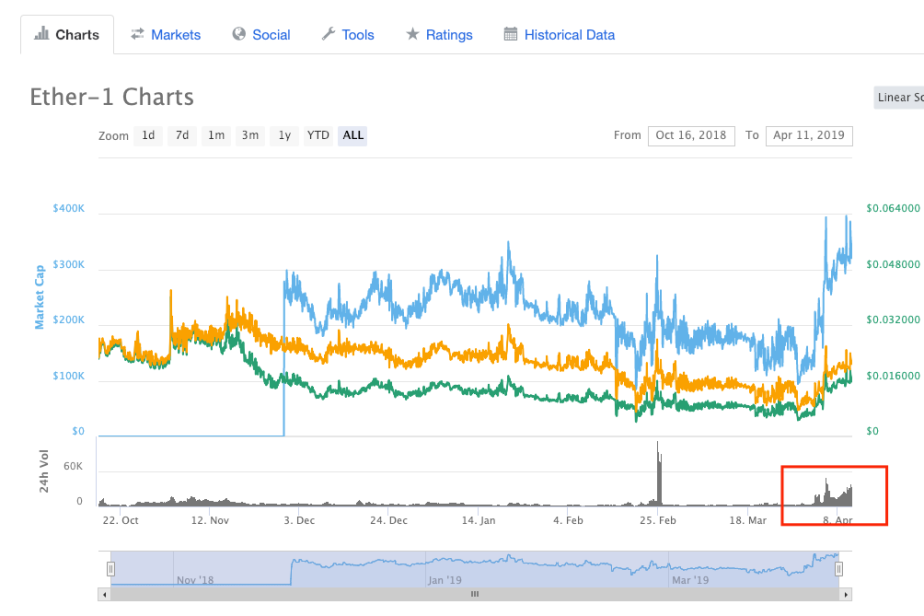Go to the Tools tab
Viewport: 924px width, 616px height.
pos(348,35)
